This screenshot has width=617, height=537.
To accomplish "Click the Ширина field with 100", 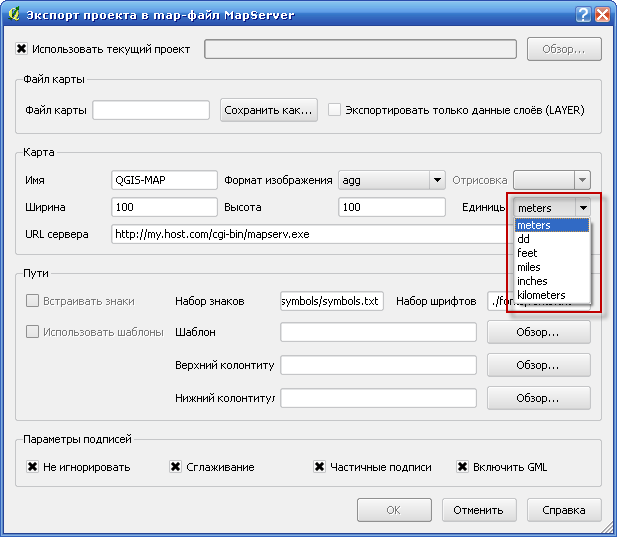I will 164,207.
